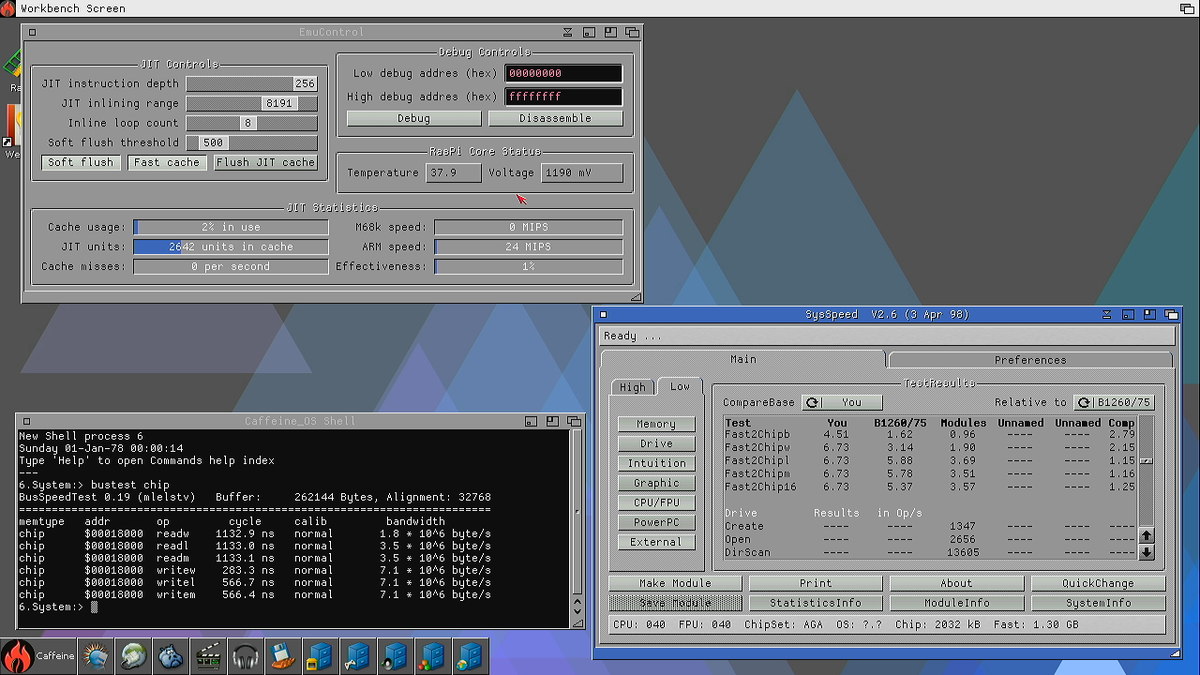Launch the blue hippo dock icon
This screenshot has width=1200, height=675.
171,656
